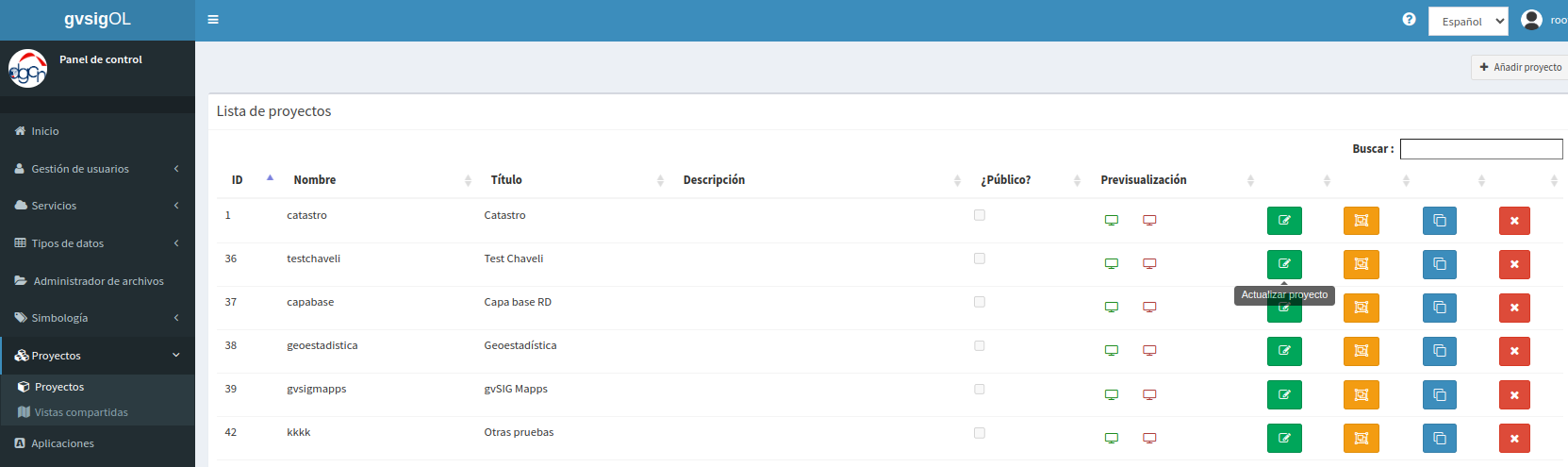Delete the geoestadistica project with red X

[1514, 351]
